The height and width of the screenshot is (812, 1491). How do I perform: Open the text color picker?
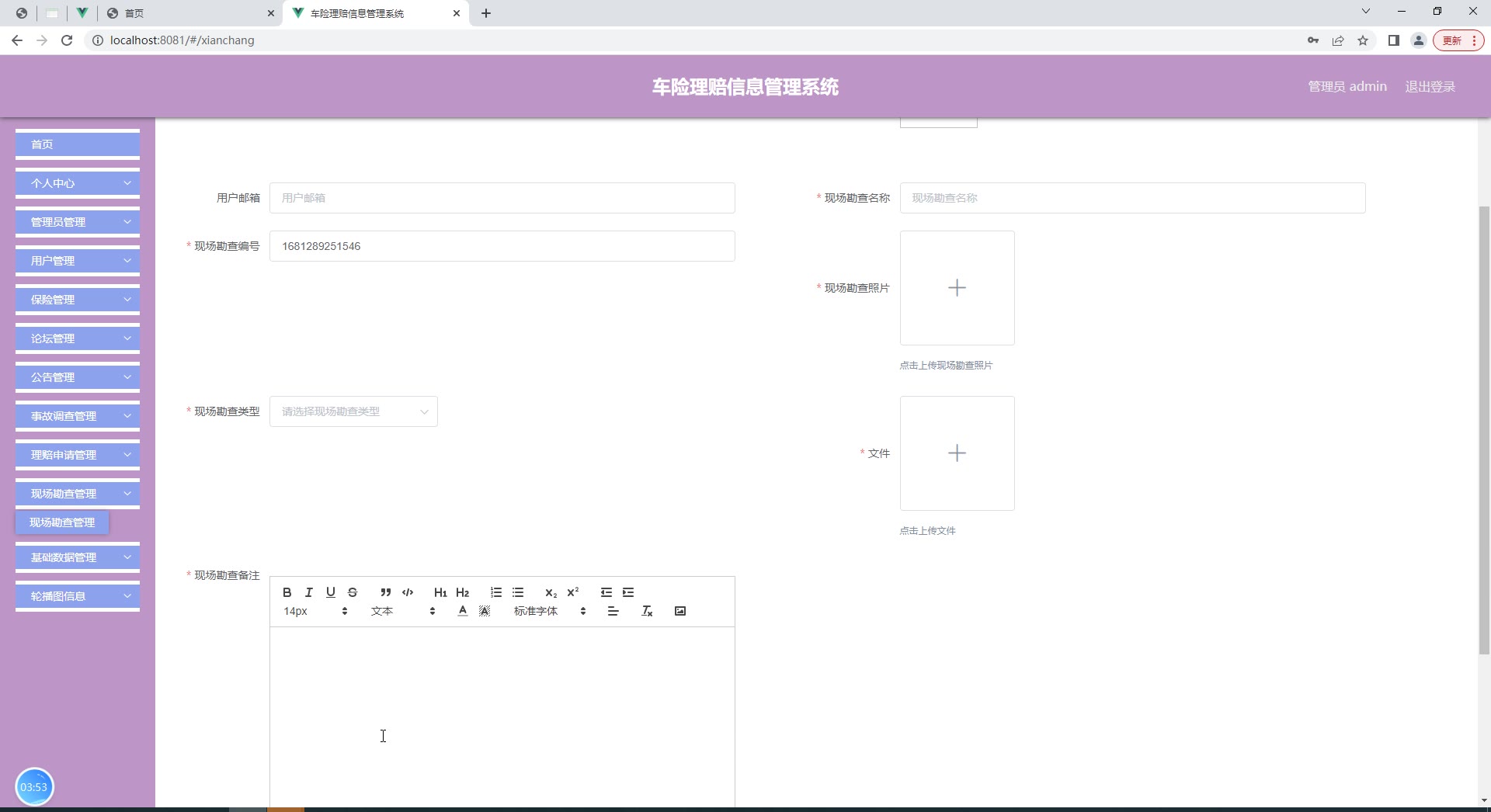tap(463, 611)
